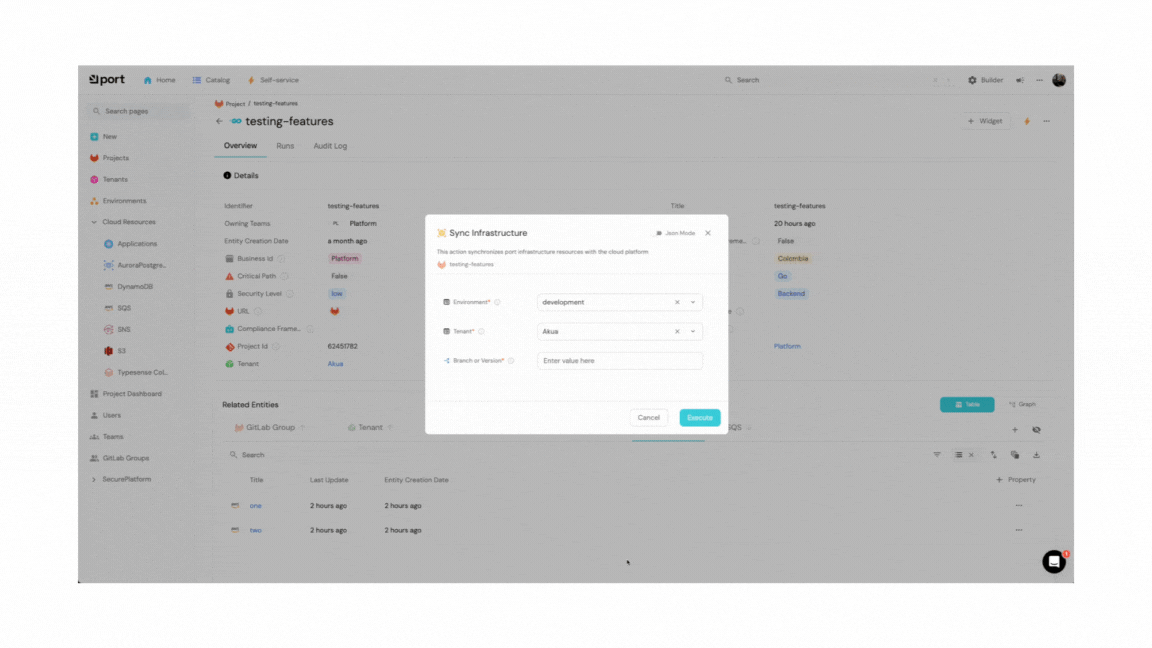Toggle Json Mode switch on
The image size is (1152, 648).
tap(659, 233)
